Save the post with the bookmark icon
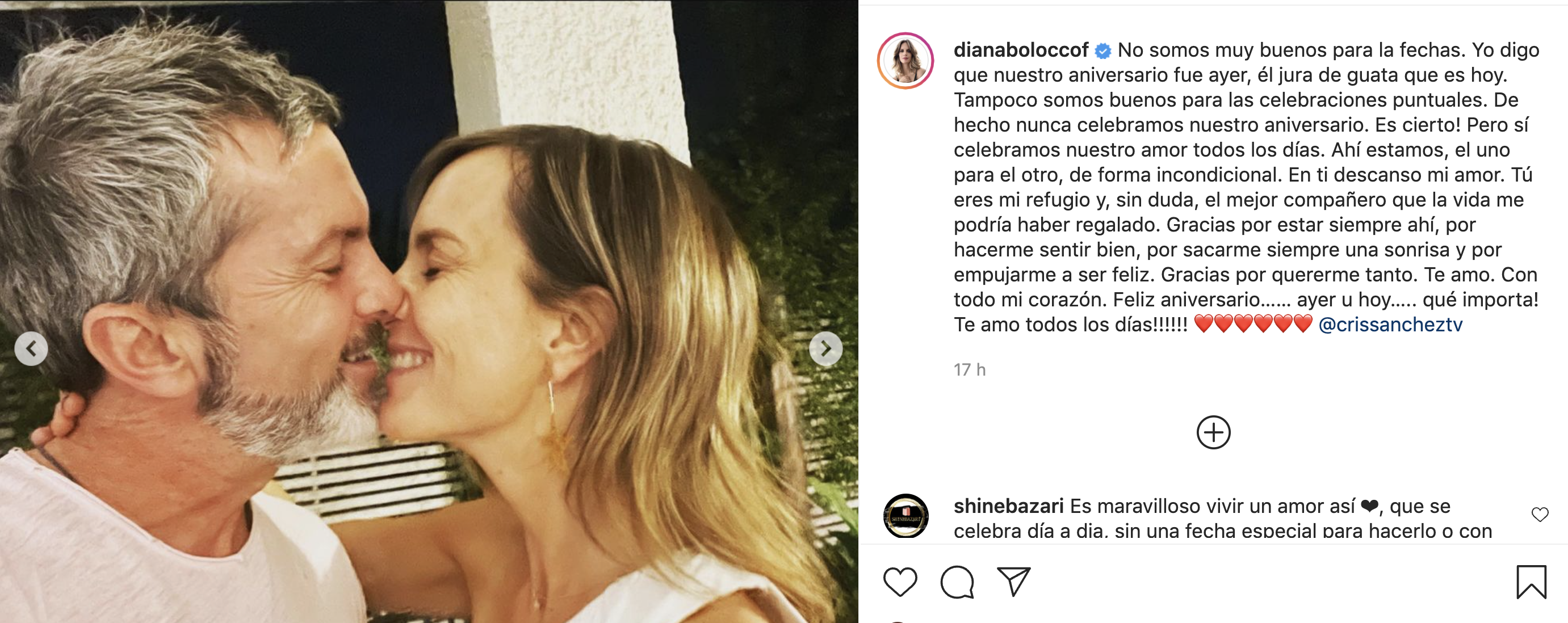This screenshot has width=1568, height=623. tap(1531, 582)
